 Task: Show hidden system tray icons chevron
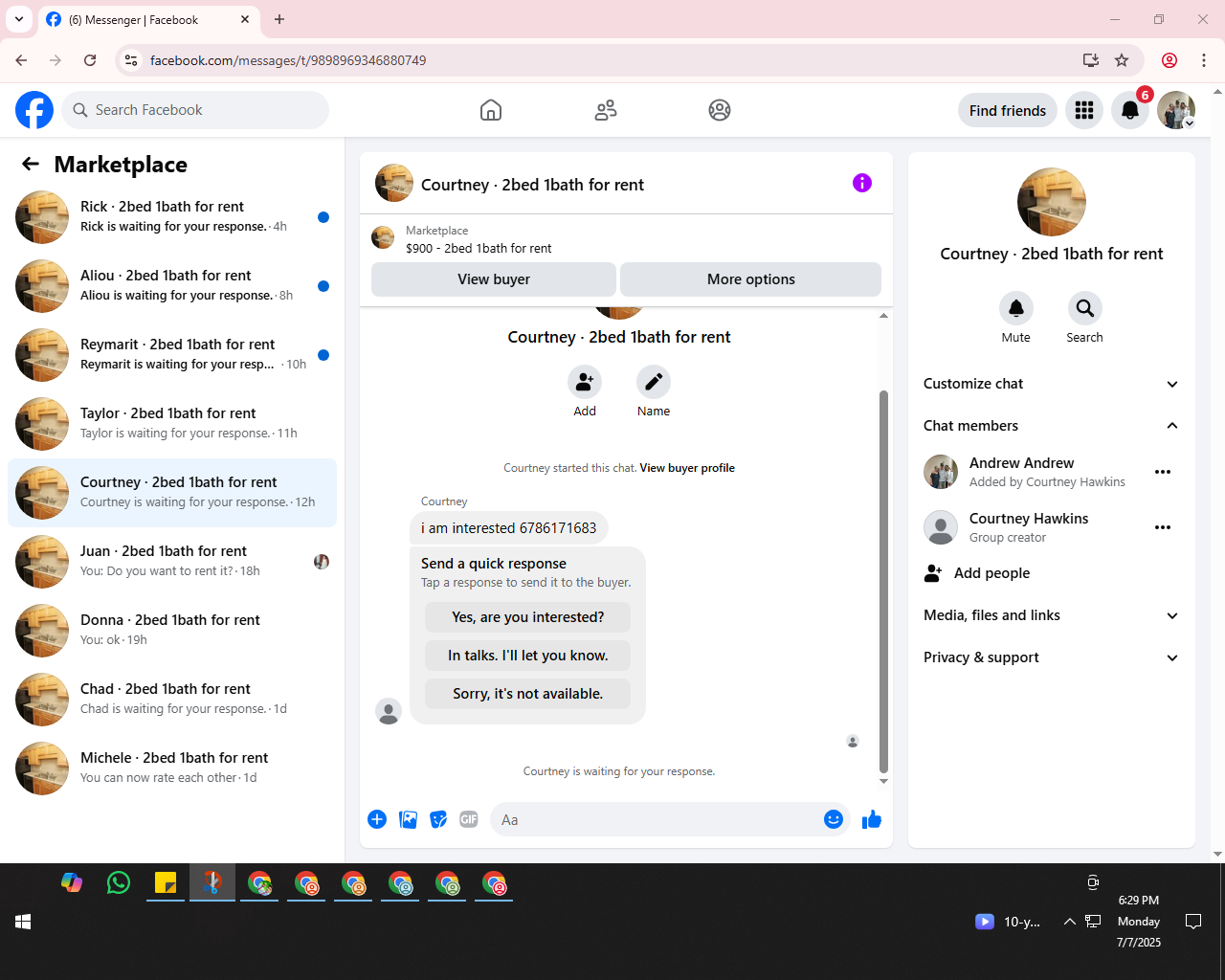[1069, 922]
